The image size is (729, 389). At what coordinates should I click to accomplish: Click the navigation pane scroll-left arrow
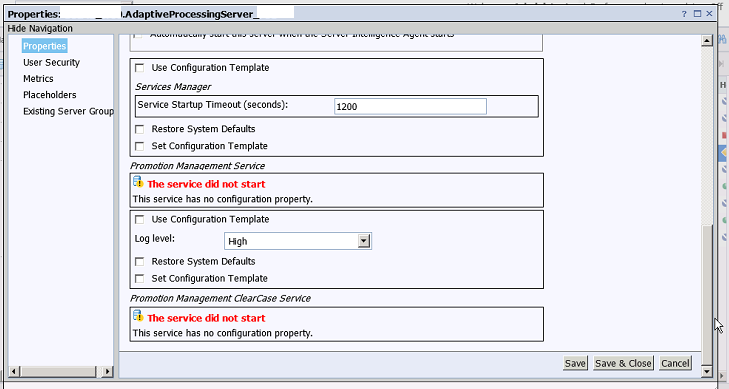[14, 371]
